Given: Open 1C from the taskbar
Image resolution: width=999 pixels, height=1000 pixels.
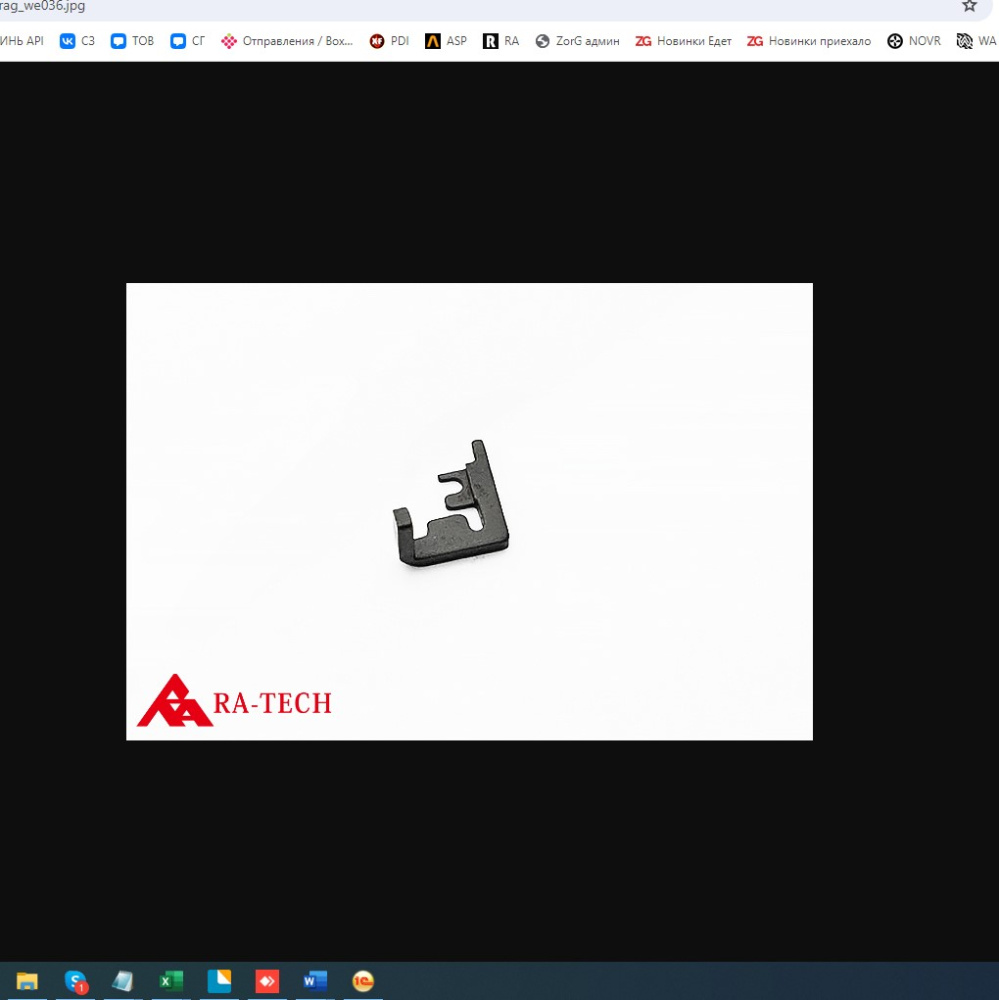Looking at the screenshot, I should [x=363, y=981].
